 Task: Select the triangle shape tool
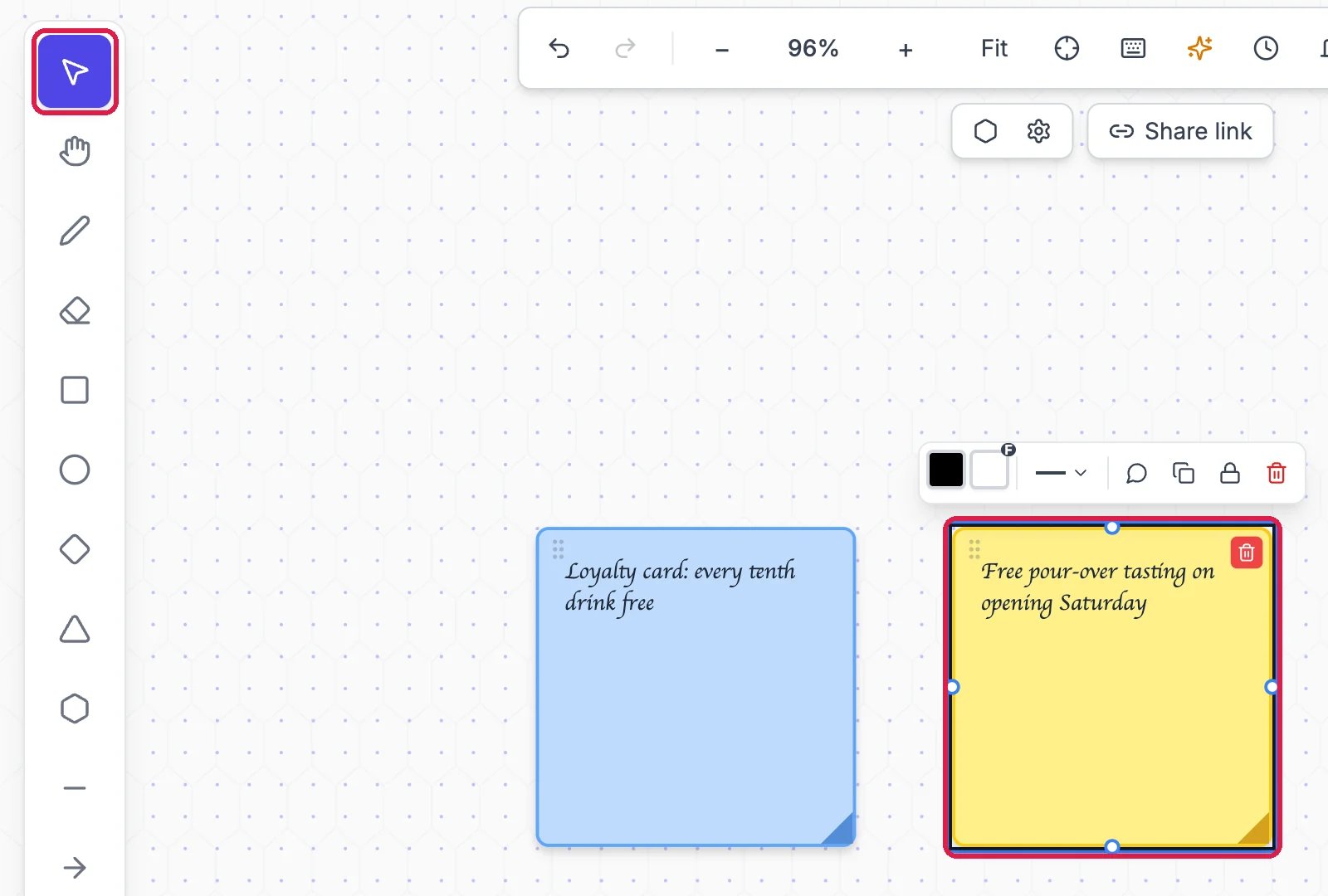pyautogui.click(x=75, y=629)
